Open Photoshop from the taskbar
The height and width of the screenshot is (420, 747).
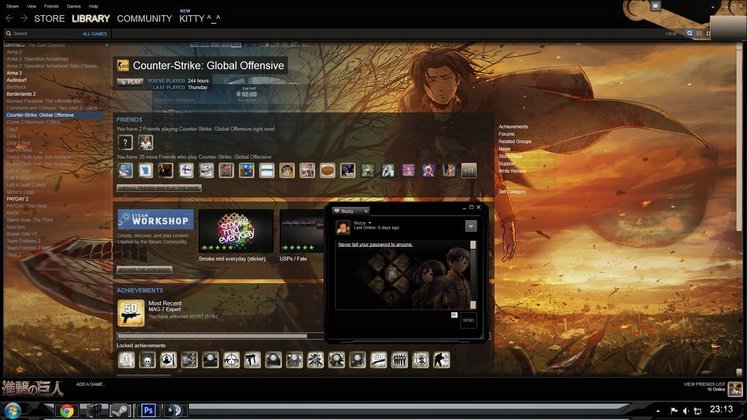click(x=148, y=410)
